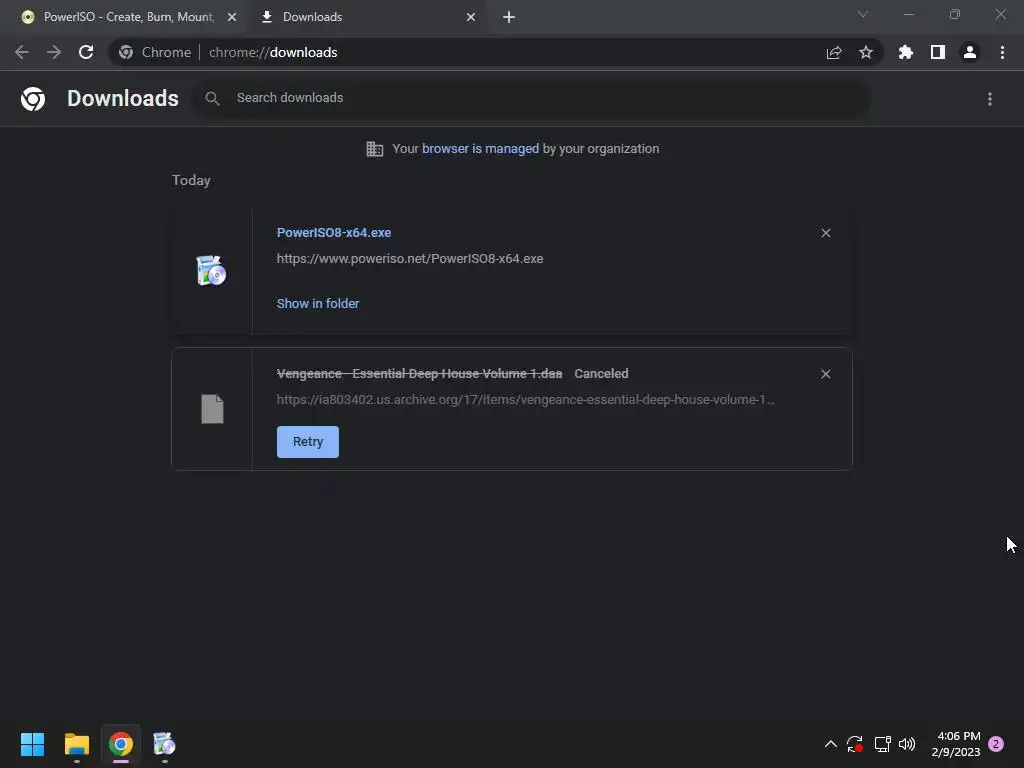Open the Windows Start menu
The width and height of the screenshot is (1024, 768).
click(x=33, y=744)
